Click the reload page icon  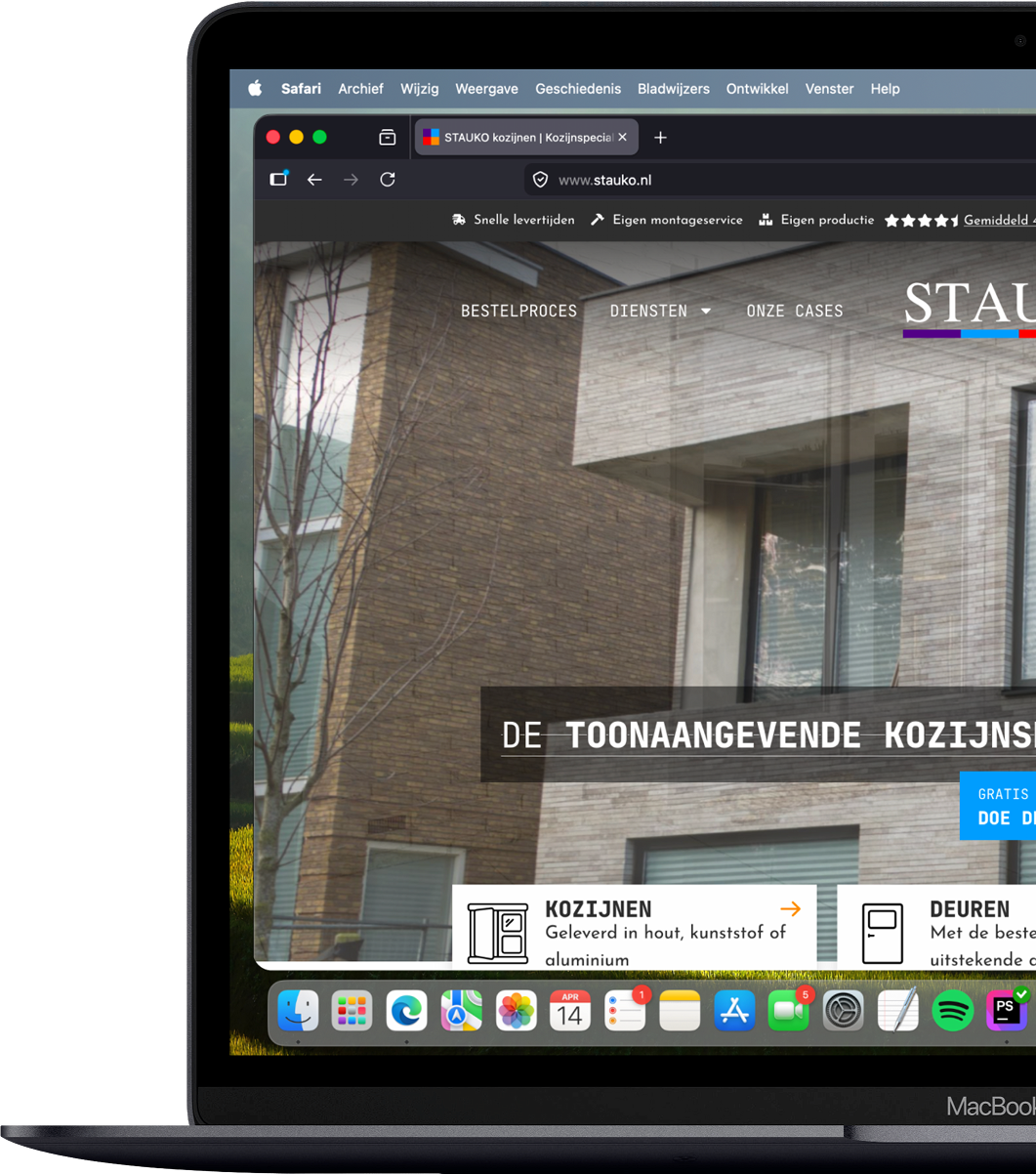point(388,180)
